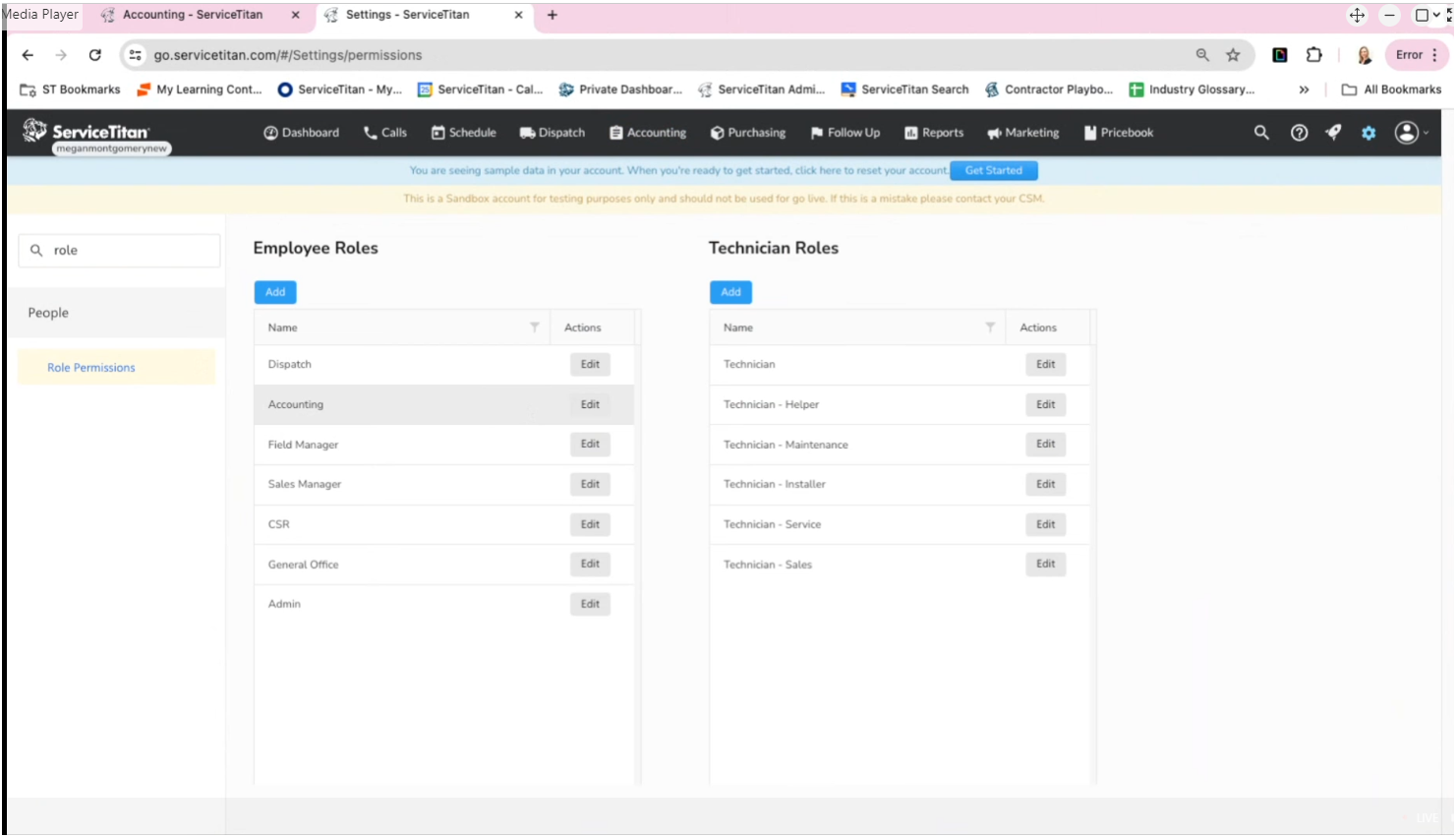Close the Accounting - ServiceTitan tab
This screenshot has height=837, width=1456.
click(295, 15)
